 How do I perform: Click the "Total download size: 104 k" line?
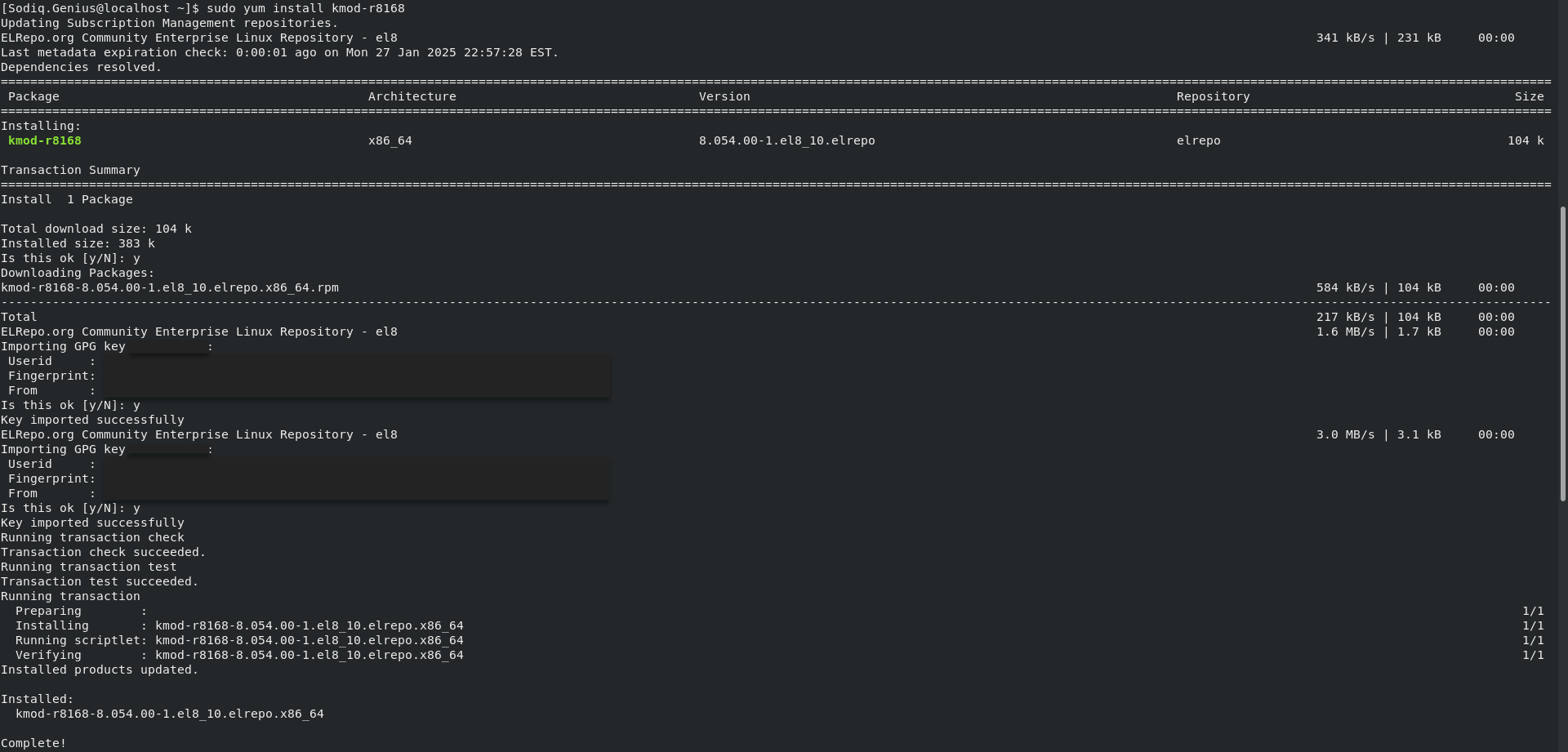tap(96, 229)
